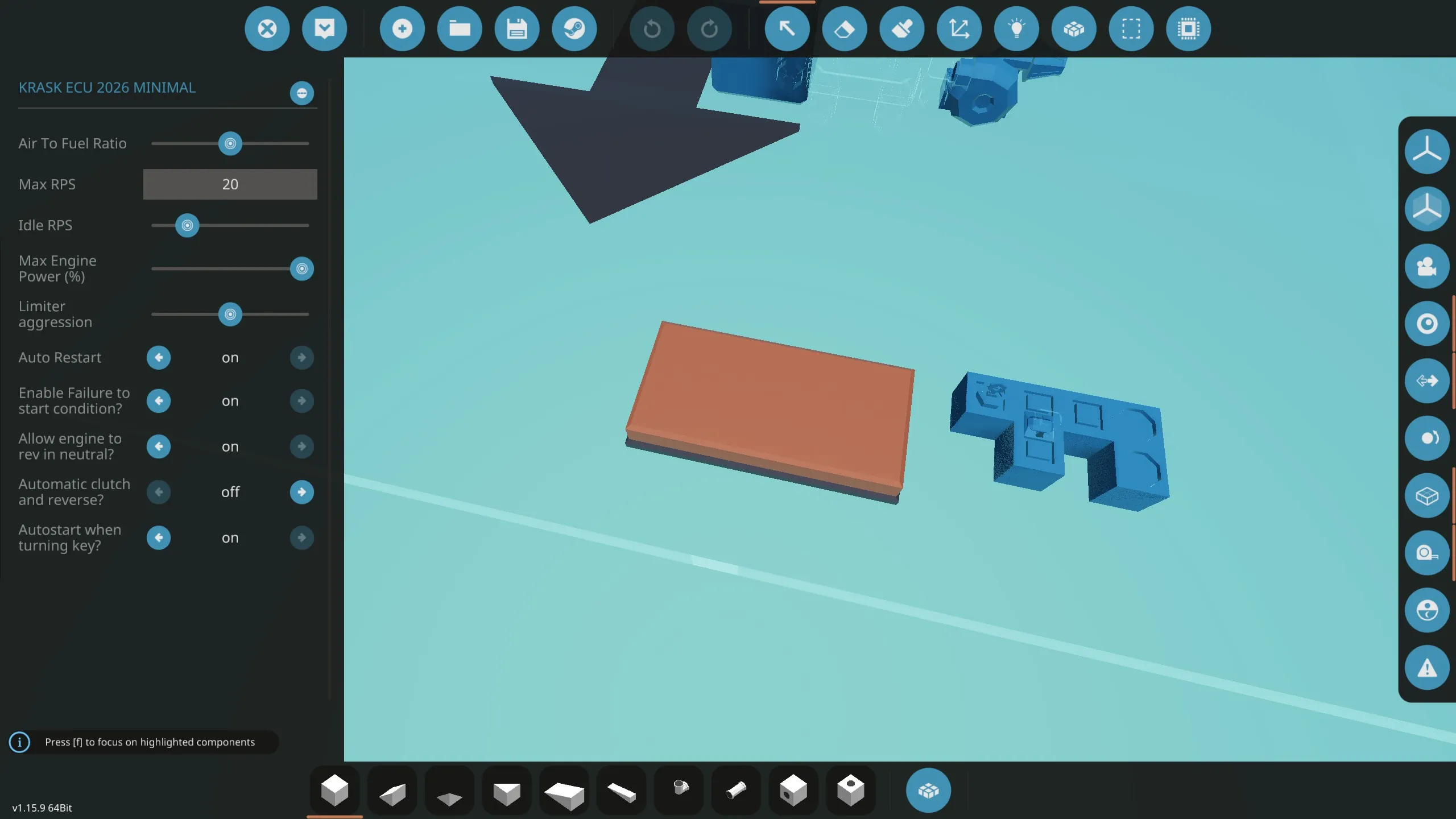Screen dimensions: 1456x819
Task: Select the pipe component in the bottom bar
Action: pyautogui.click(x=736, y=791)
